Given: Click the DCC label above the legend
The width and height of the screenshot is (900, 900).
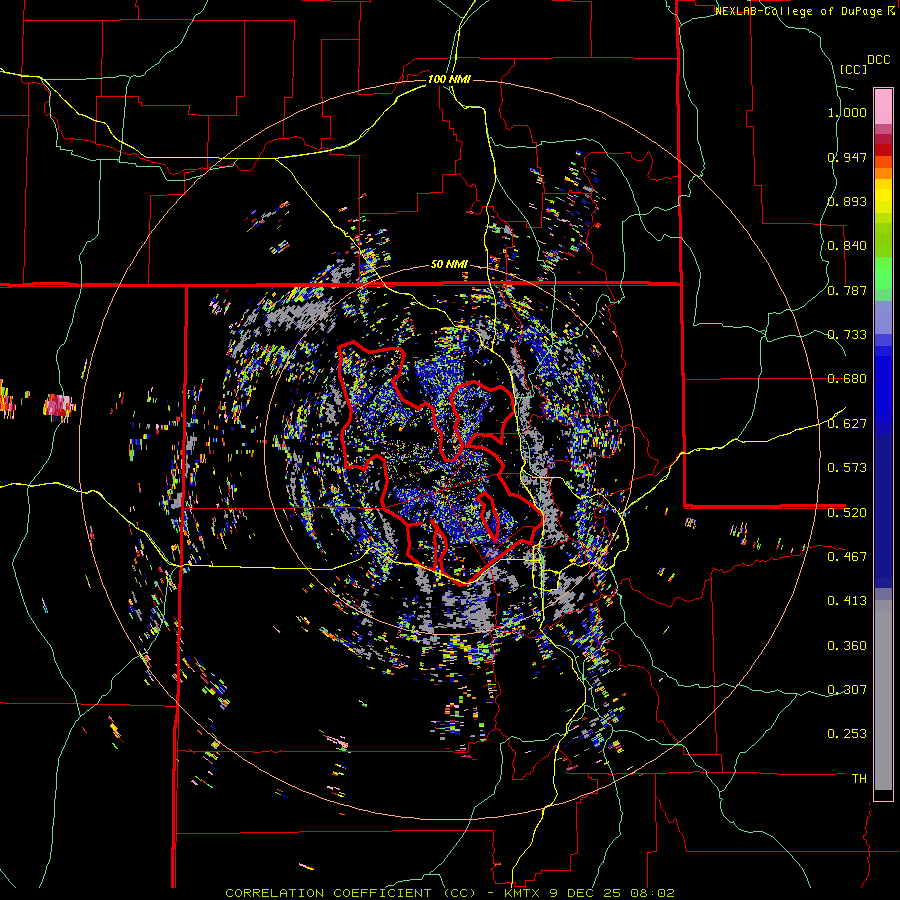Looking at the screenshot, I should (878, 60).
